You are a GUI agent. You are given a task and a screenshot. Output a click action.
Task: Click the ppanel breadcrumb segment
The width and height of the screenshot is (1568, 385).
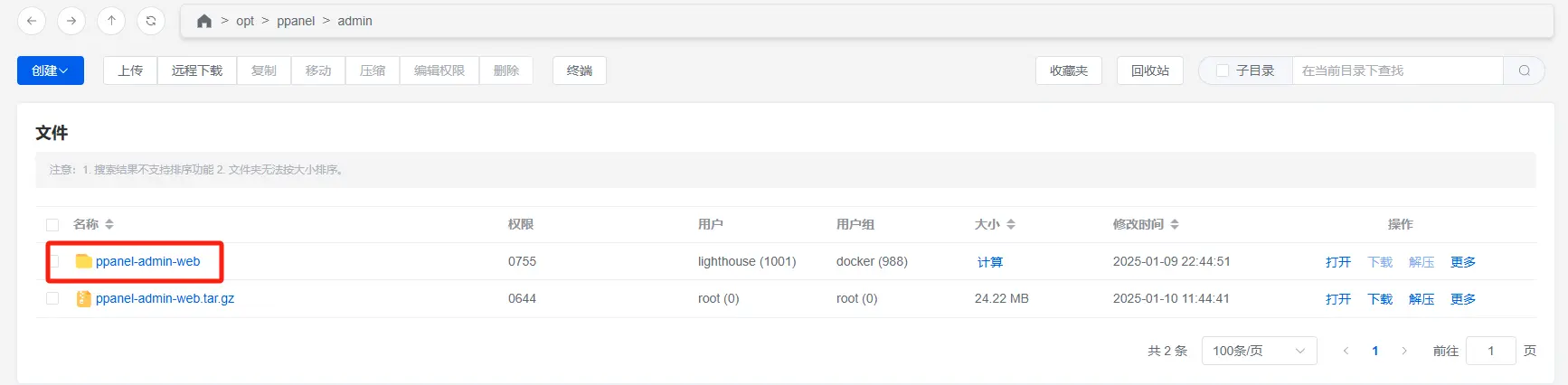[x=296, y=21]
